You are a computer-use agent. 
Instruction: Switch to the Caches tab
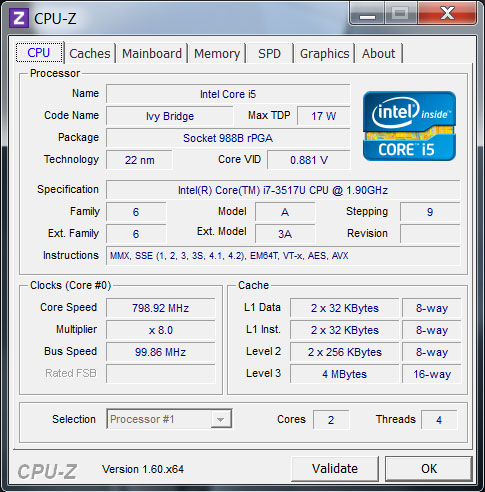pyautogui.click(x=90, y=53)
